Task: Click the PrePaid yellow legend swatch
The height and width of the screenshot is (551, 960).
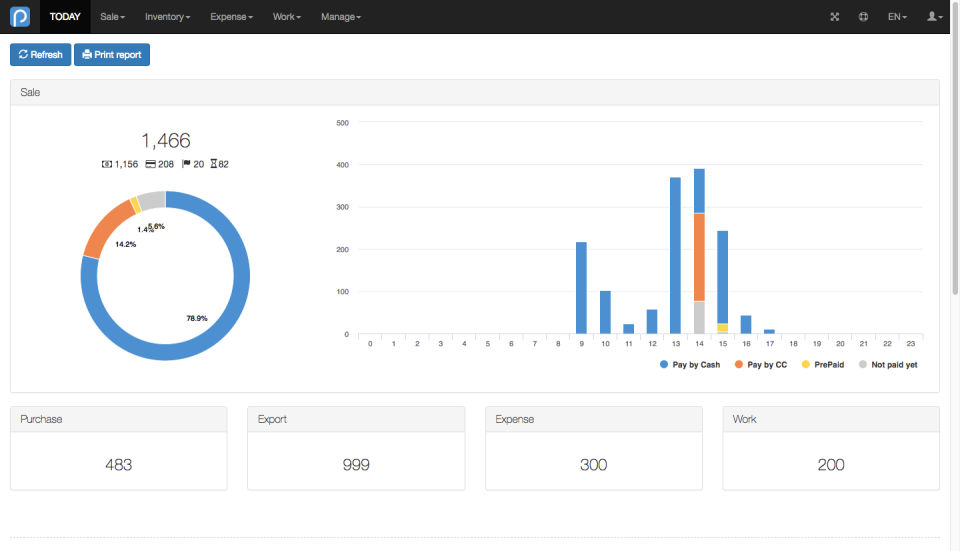Action: pos(806,364)
